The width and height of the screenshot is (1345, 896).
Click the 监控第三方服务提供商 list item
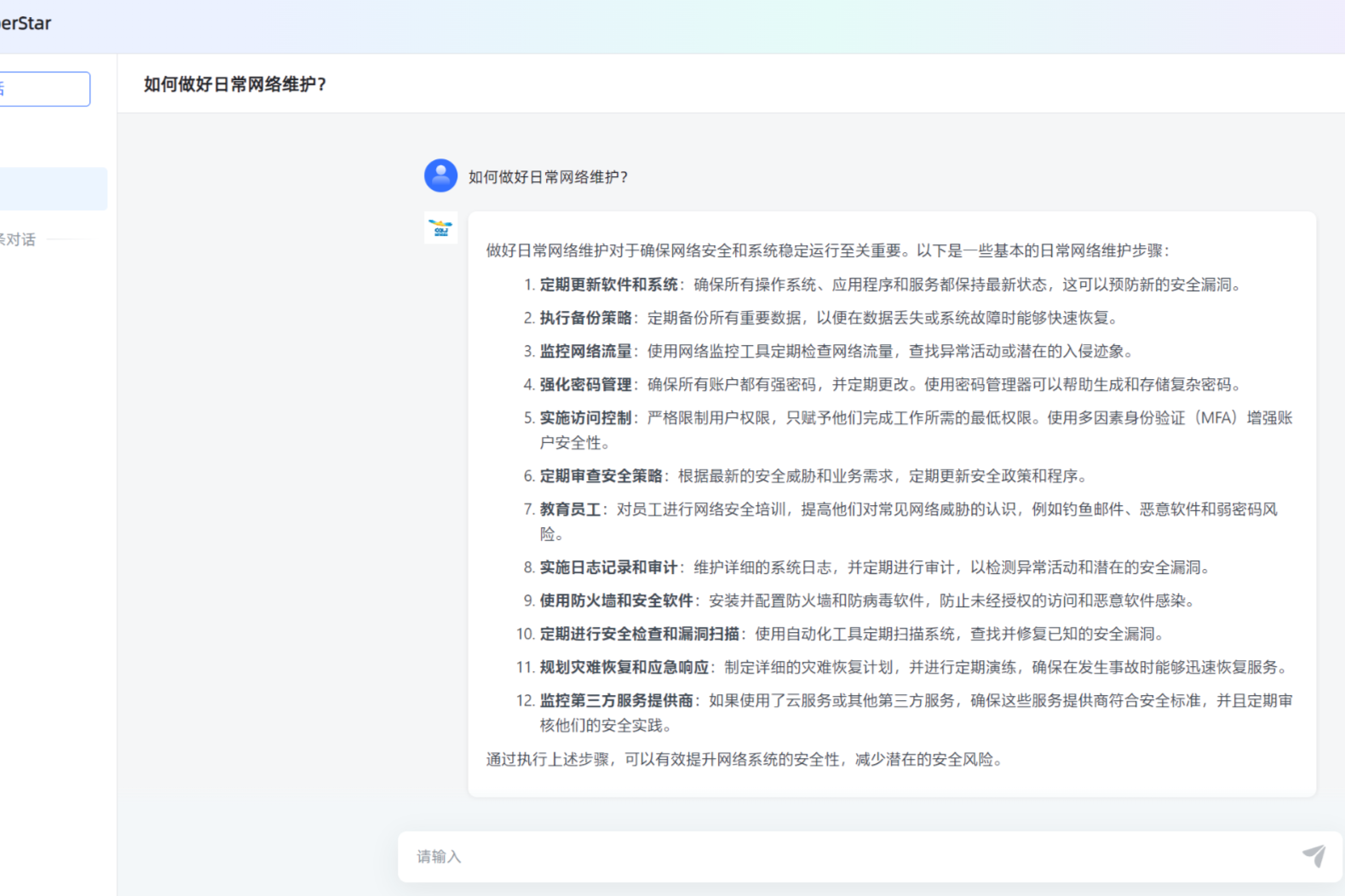(905, 713)
